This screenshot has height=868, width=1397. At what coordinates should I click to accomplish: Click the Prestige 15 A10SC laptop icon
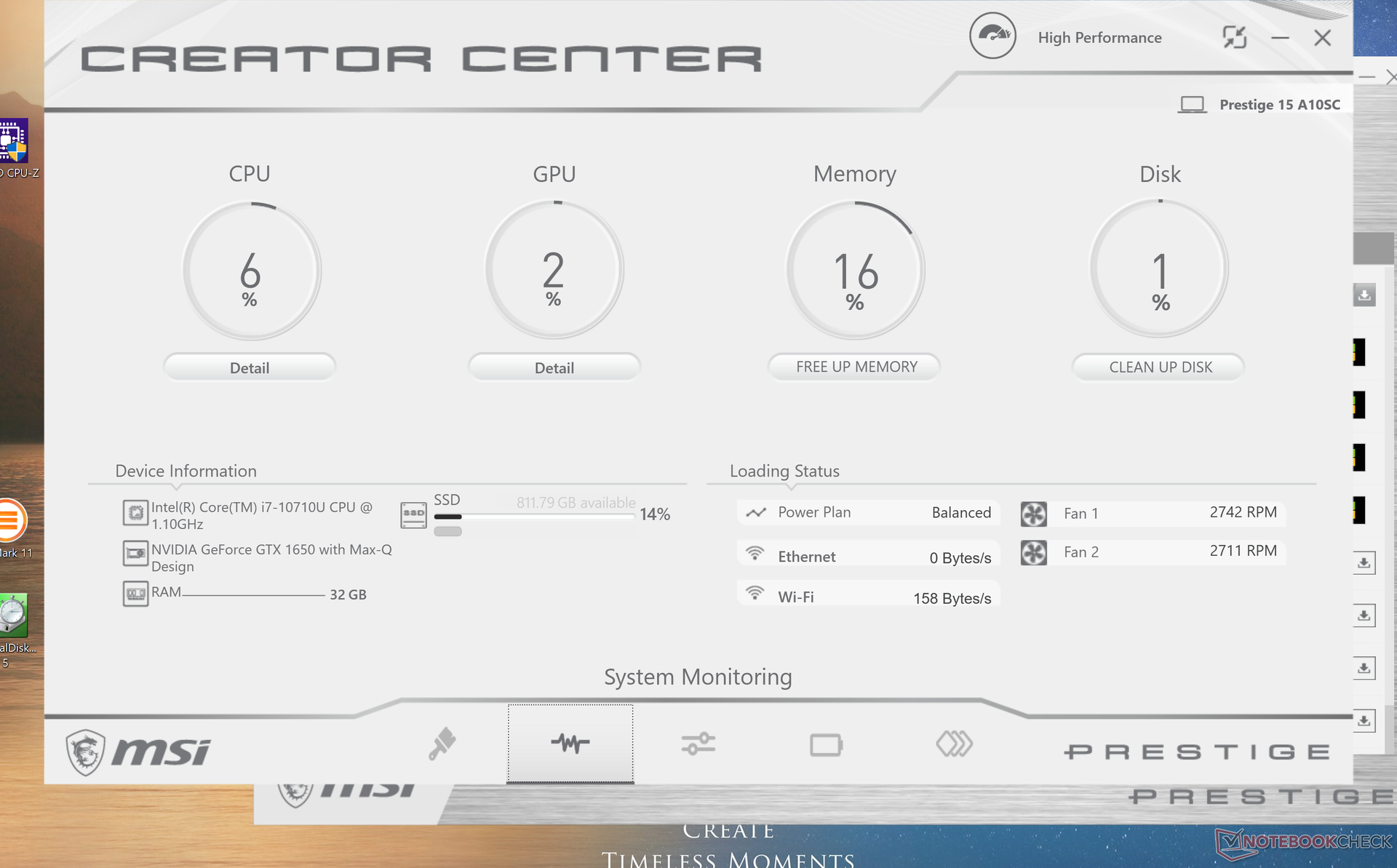pos(1192,105)
